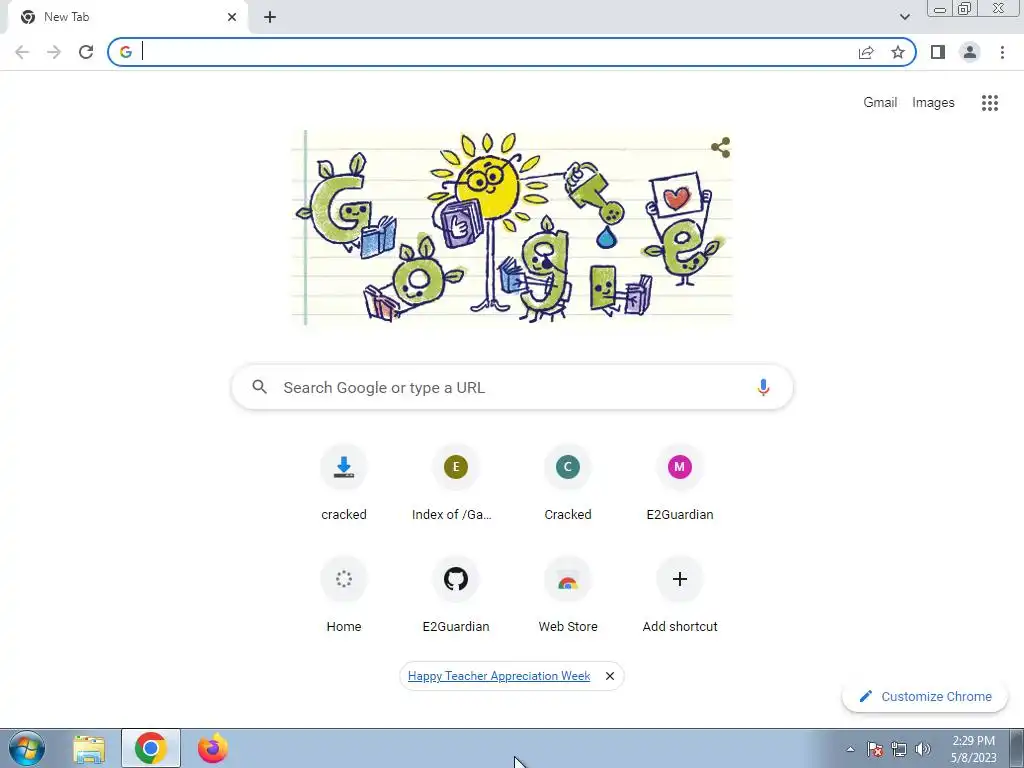This screenshot has height=768, width=1024.
Task: Click the search magnifier icon
Action: (259, 387)
